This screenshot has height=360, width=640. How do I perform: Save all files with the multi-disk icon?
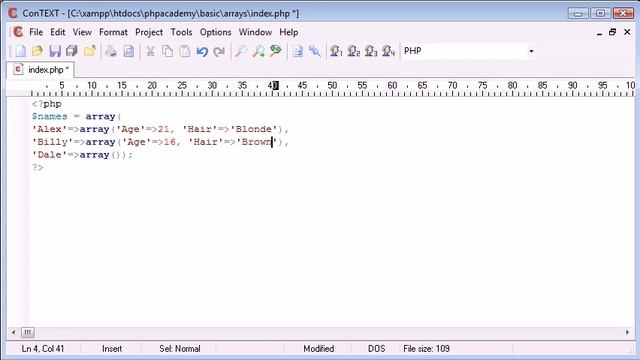pos(72,51)
